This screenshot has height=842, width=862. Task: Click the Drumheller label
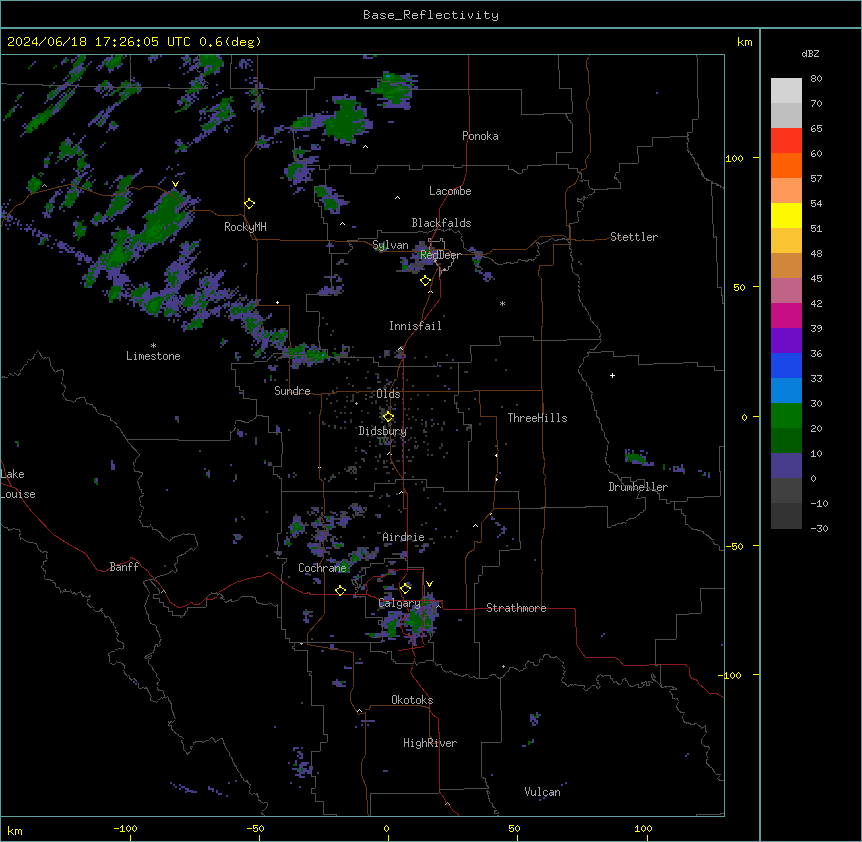[x=638, y=487]
